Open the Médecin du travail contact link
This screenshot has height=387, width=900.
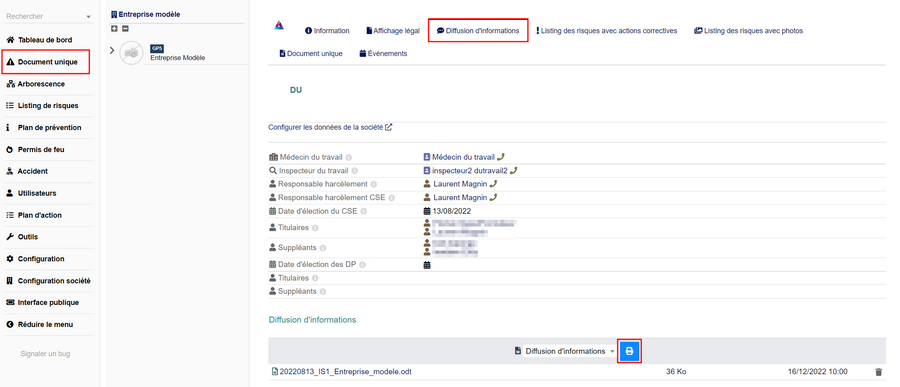[x=463, y=156]
